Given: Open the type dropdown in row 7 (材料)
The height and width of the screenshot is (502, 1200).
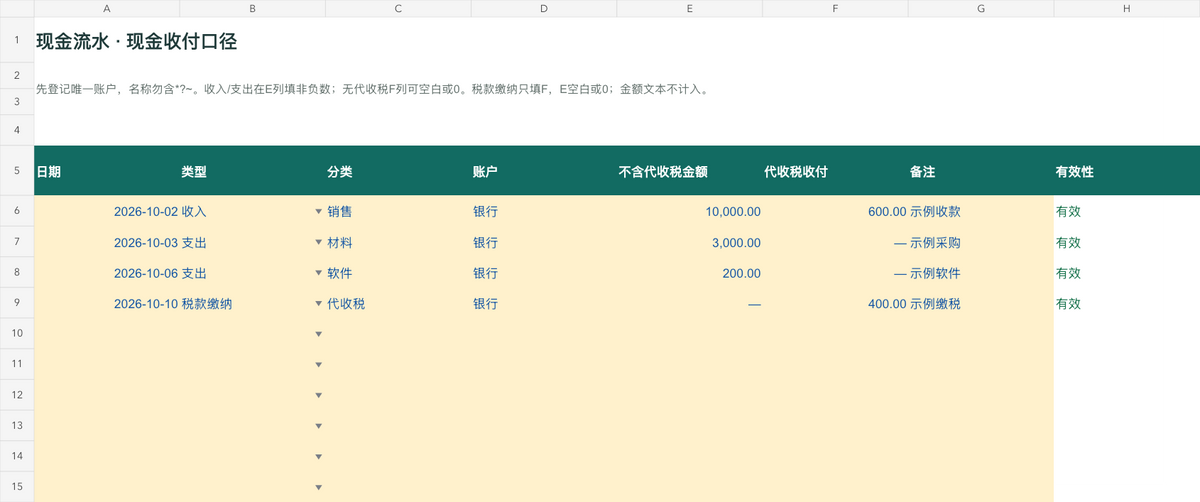Looking at the screenshot, I should (318, 243).
